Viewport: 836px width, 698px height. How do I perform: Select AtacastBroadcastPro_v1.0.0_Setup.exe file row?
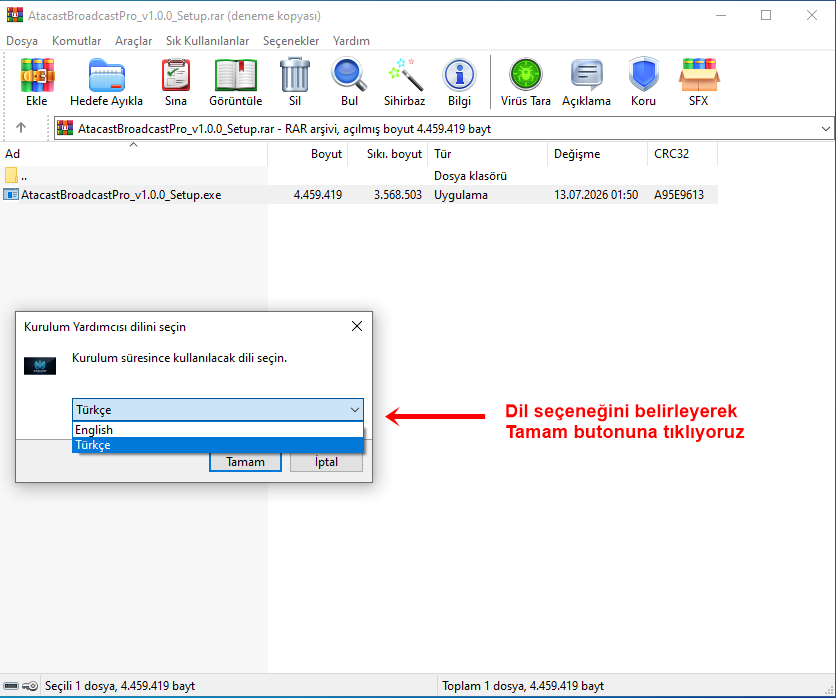click(359, 195)
